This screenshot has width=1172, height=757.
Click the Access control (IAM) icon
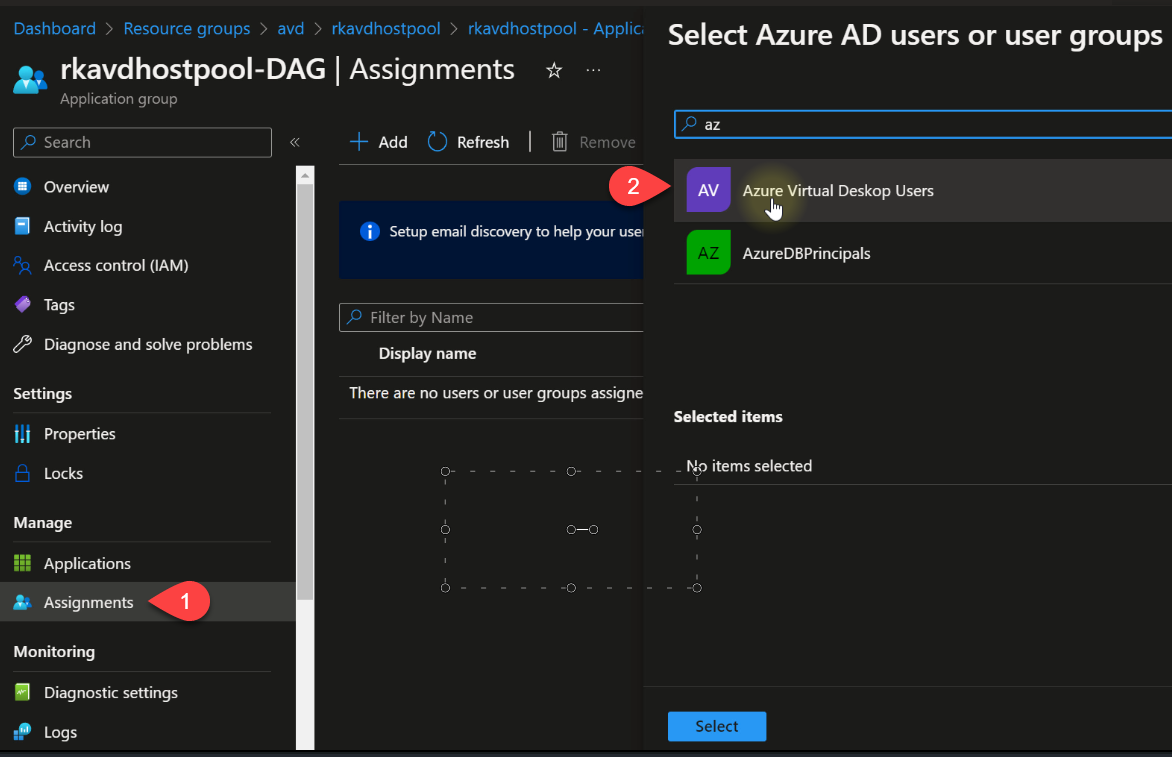(x=22, y=266)
